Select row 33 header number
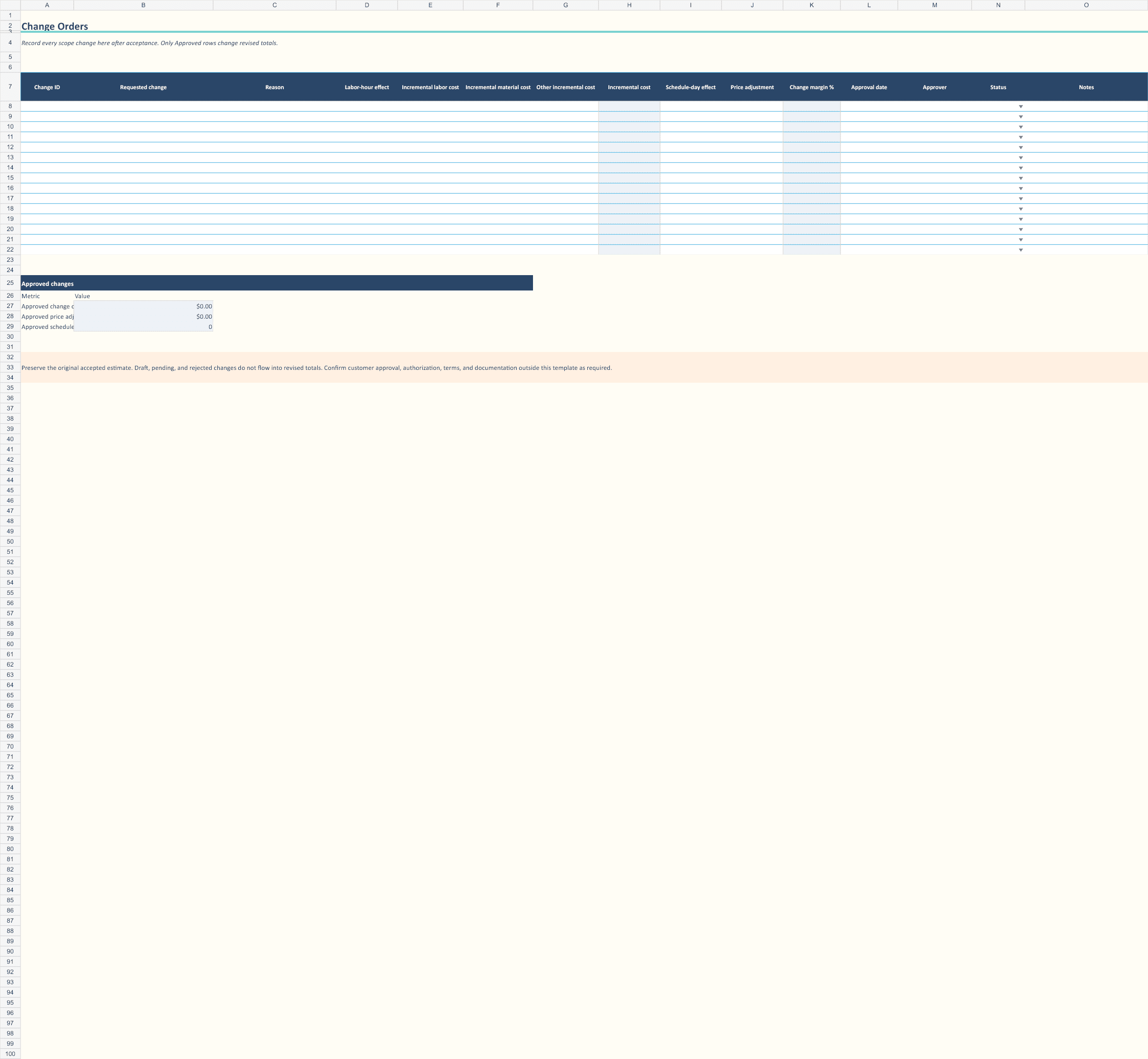The image size is (1148, 1059). [x=10, y=367]
